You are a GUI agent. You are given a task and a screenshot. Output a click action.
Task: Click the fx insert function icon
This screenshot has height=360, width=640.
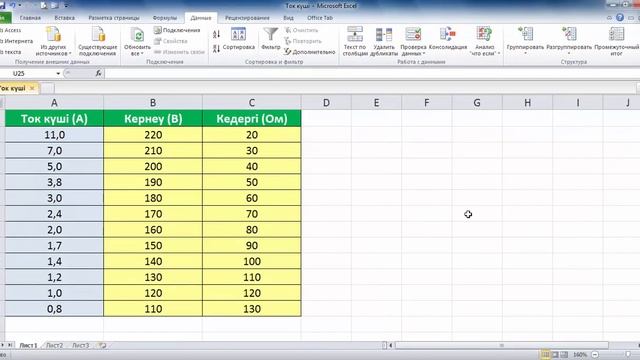click(x=98, y=73)
